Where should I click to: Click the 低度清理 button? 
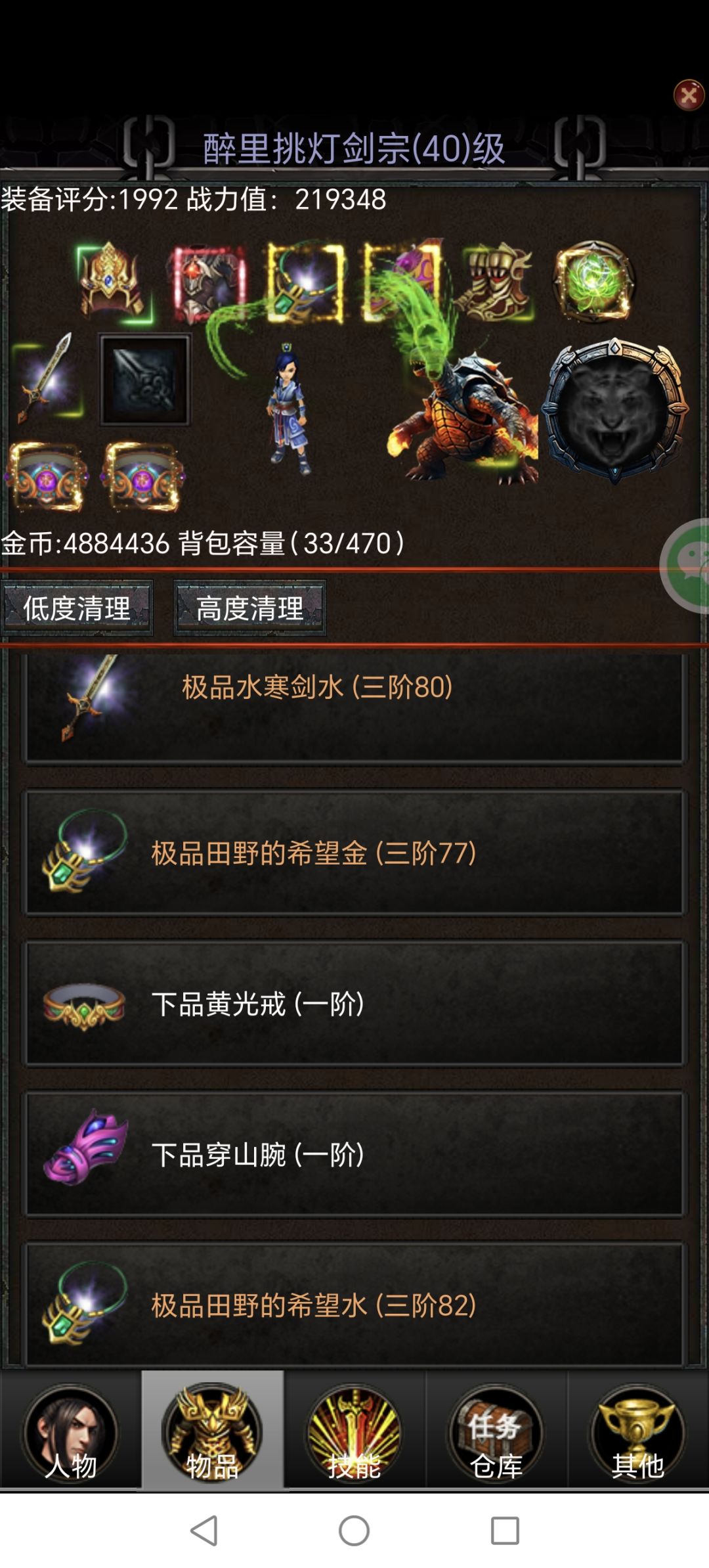coord(77,608)
